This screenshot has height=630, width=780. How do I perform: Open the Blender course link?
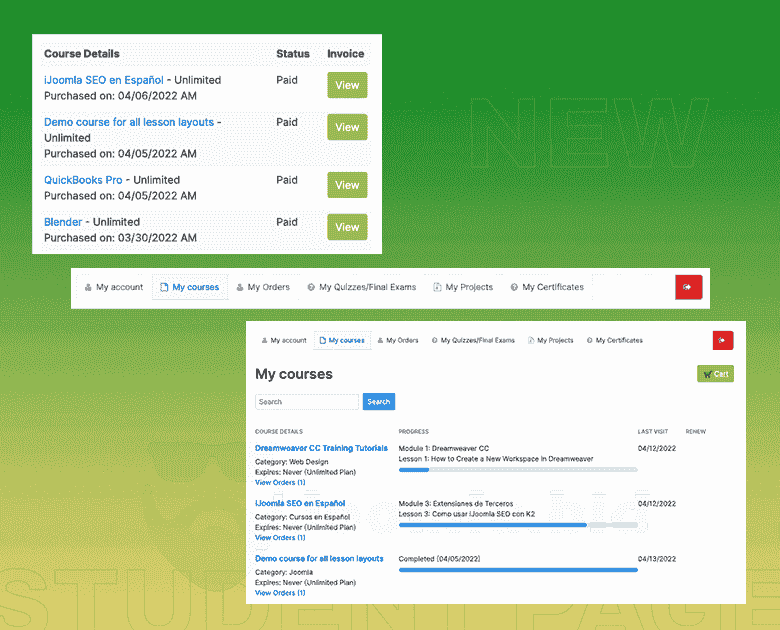point(63,222)
